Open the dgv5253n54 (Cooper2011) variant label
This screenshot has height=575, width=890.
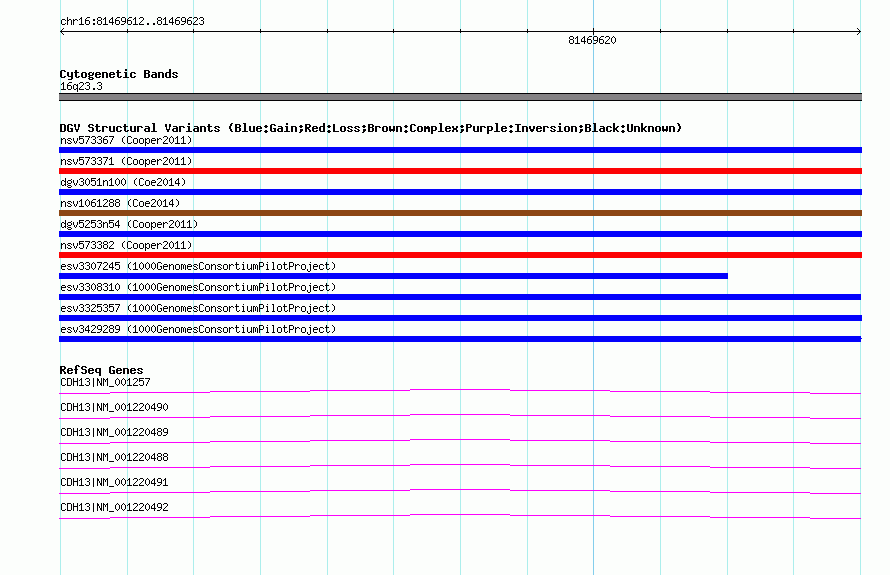129,224
